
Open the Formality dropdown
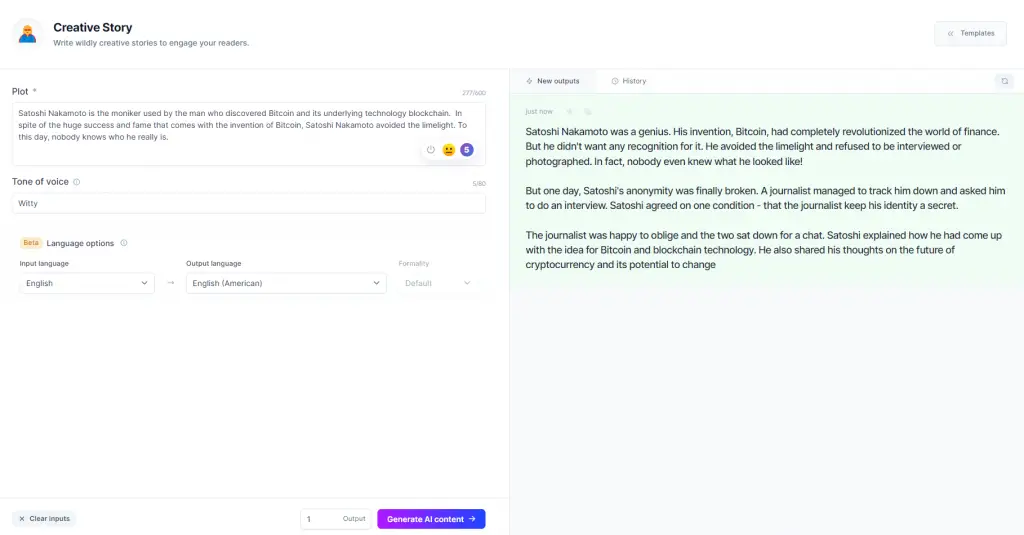coord(438,283)
